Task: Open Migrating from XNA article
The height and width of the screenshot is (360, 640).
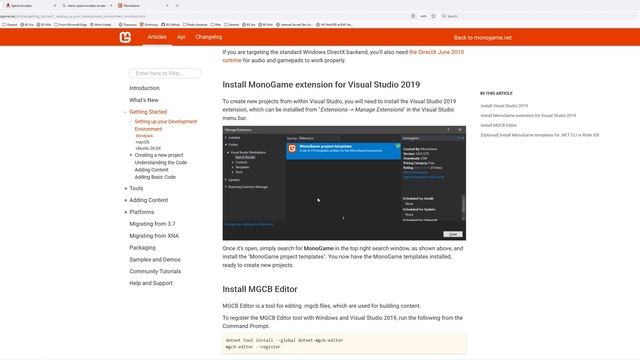Action: pos(154,236)
